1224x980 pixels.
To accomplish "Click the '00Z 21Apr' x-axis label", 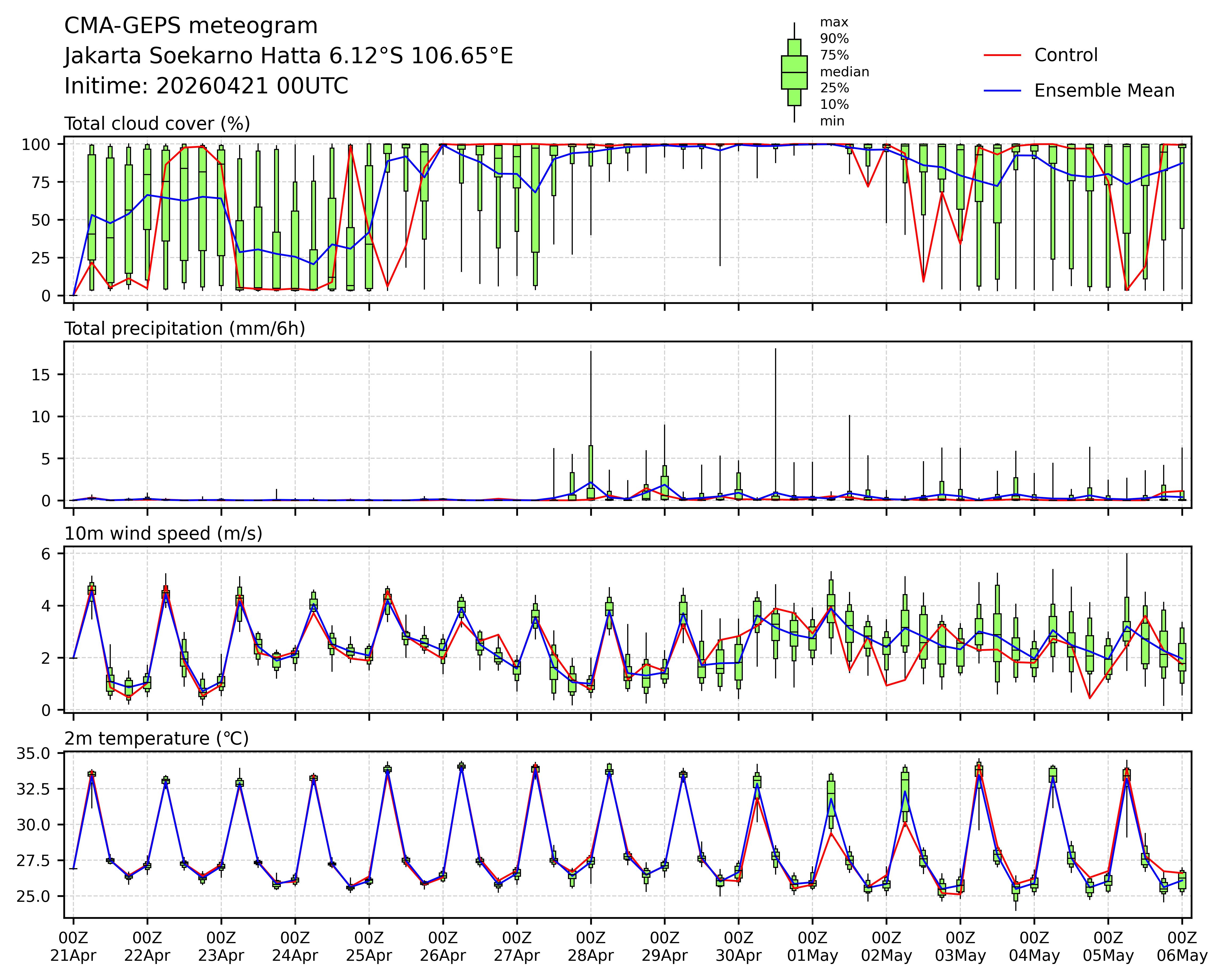I will click(73, 946).
